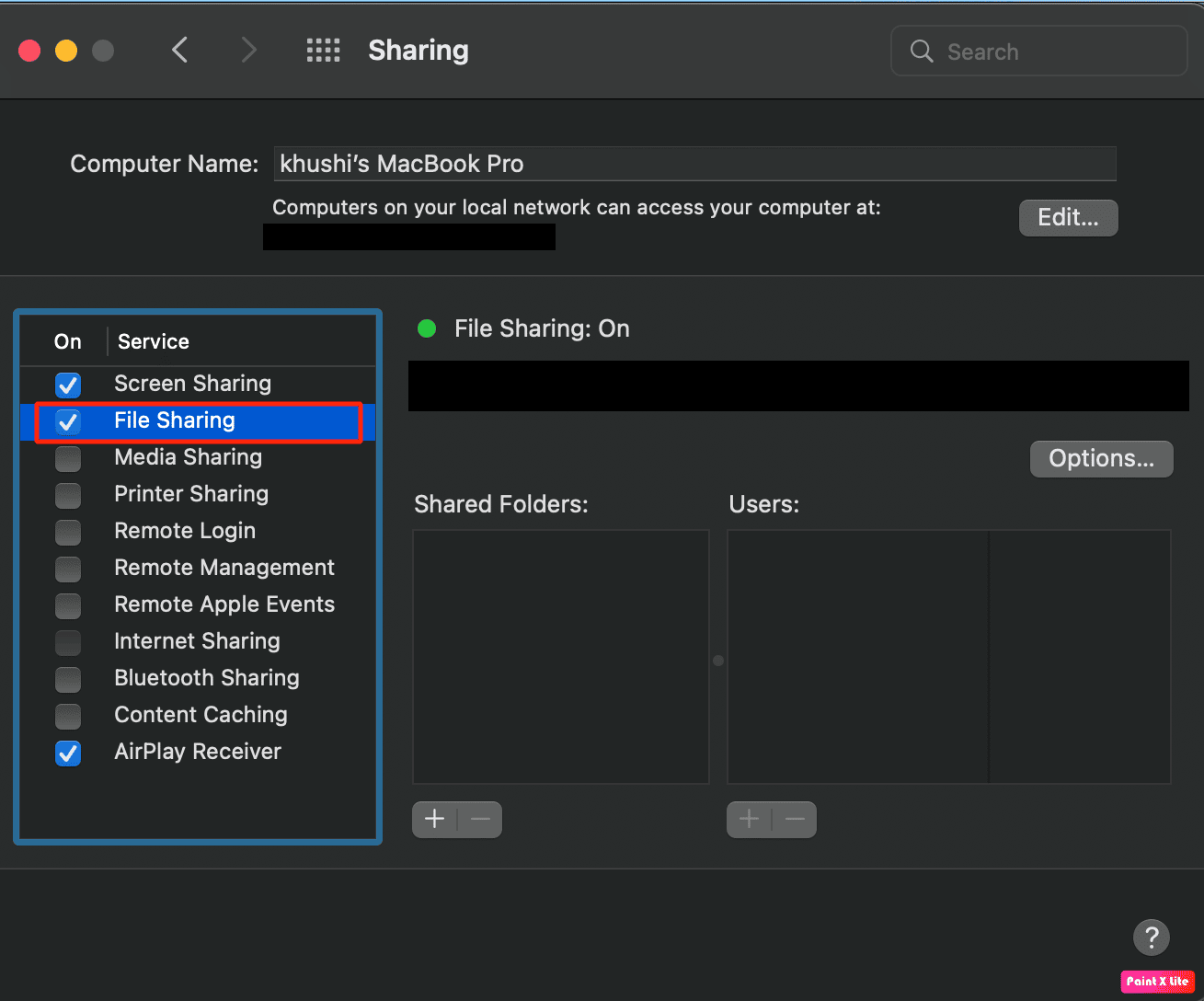Enable the Printer Sharing checkbox
Viewport: 1204px width, 1001px height.
68,495
